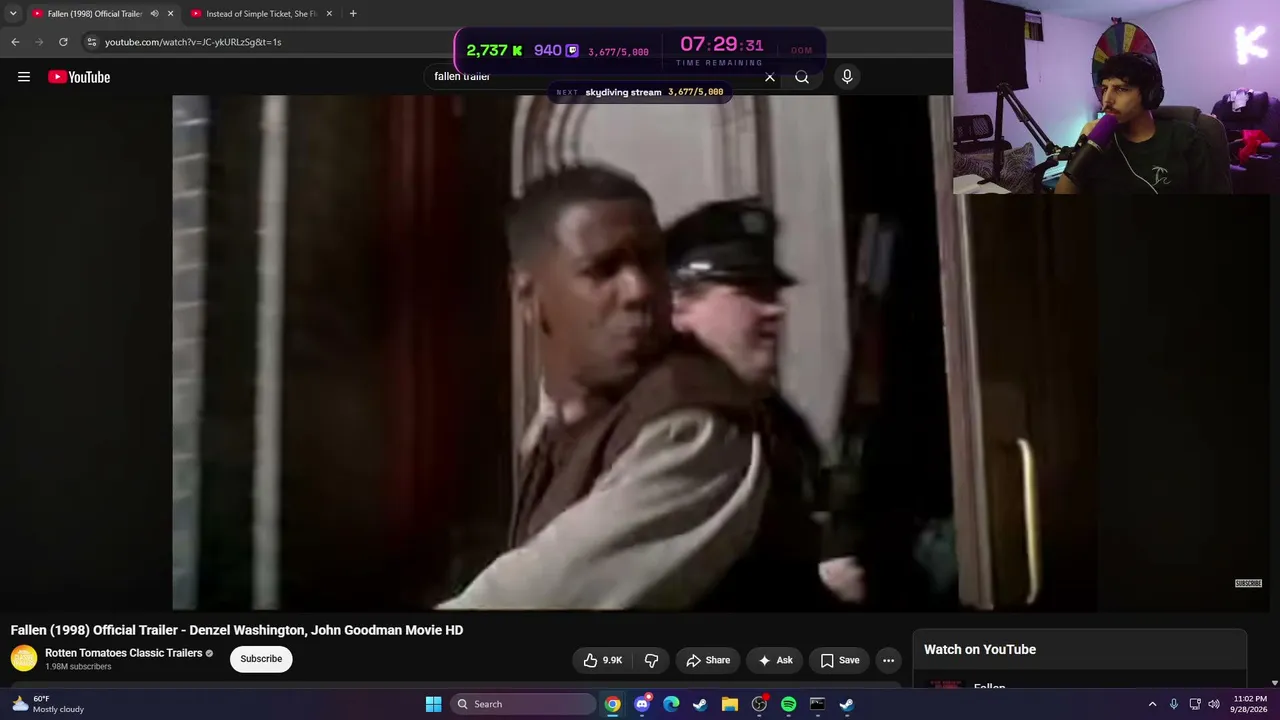Open the Ask button under the video
This screenshot has width=1280, height=720.
tap(775, 660)
